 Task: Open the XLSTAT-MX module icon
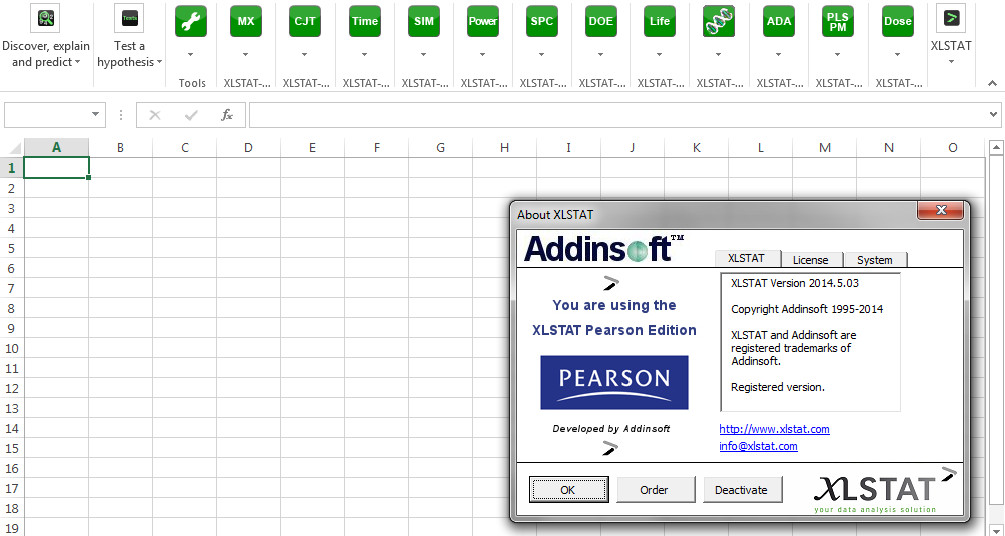246,21
